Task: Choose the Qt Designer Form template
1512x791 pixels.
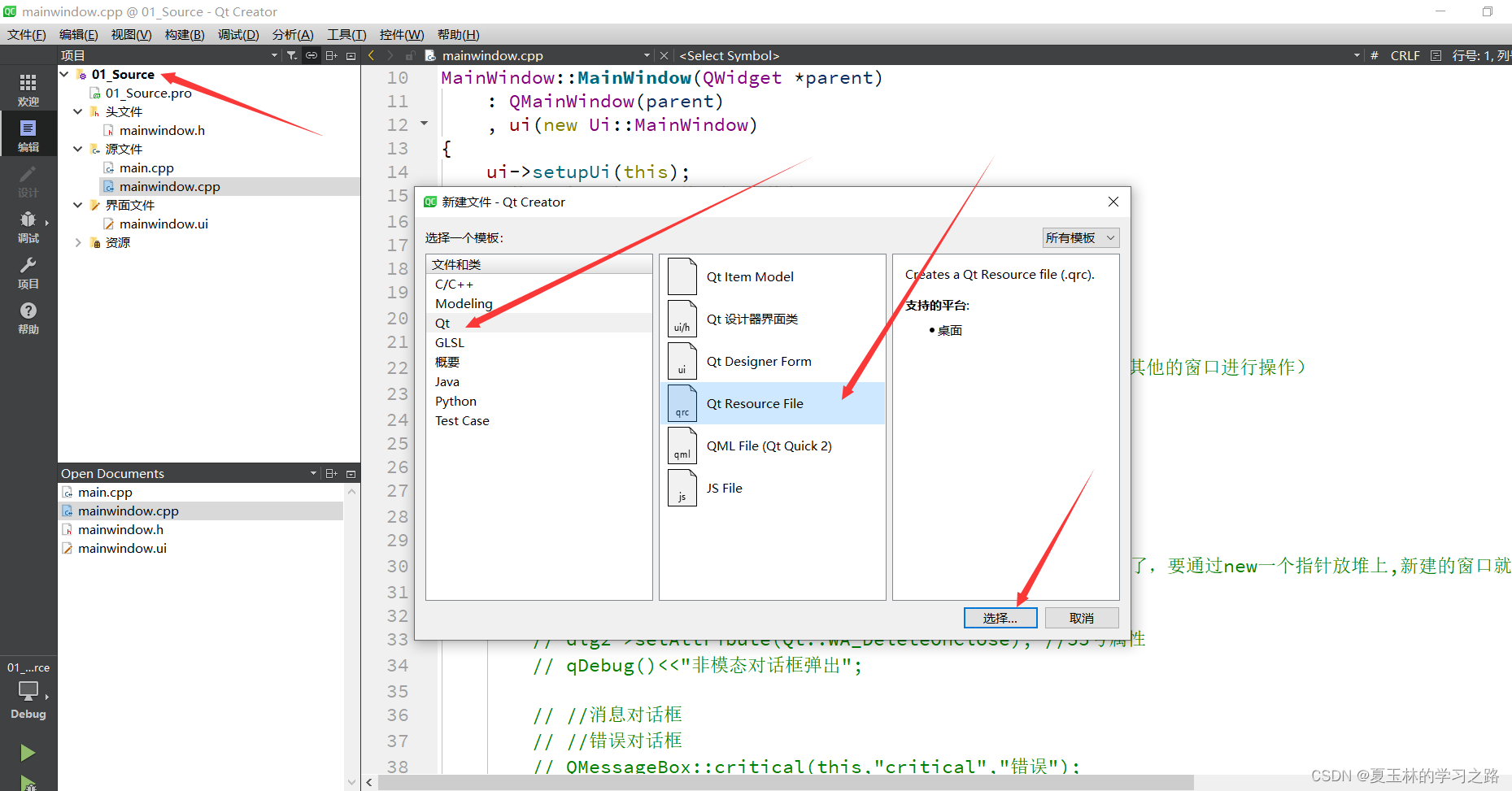Action: click(x=773, y=361)
